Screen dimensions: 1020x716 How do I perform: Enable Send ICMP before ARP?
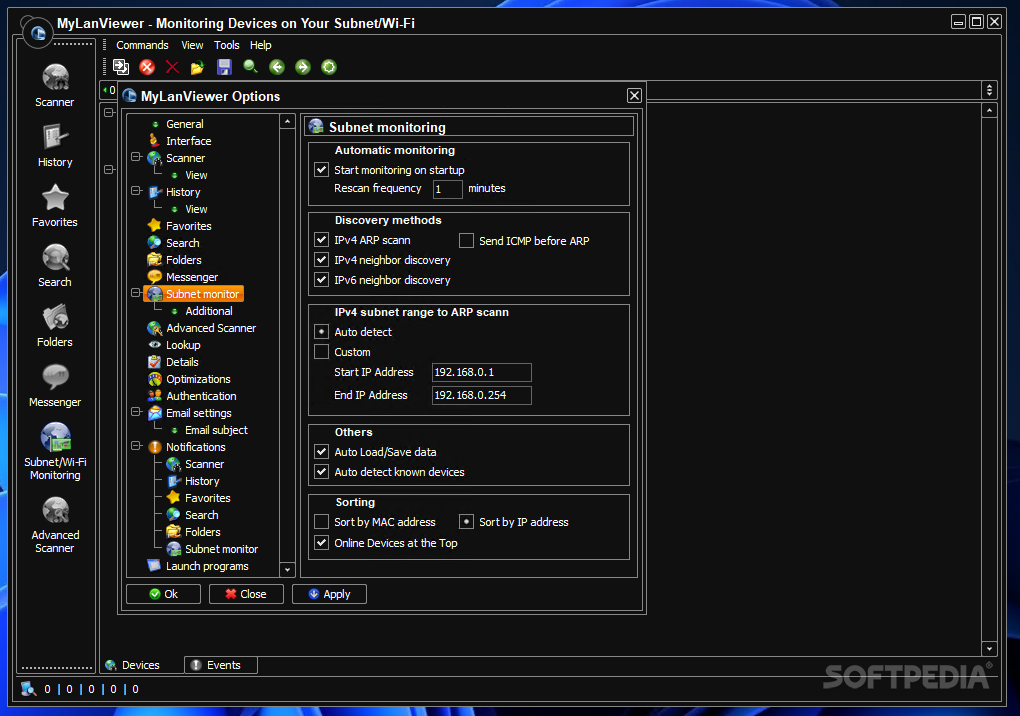pyautogui.click(x=466, y=241)
